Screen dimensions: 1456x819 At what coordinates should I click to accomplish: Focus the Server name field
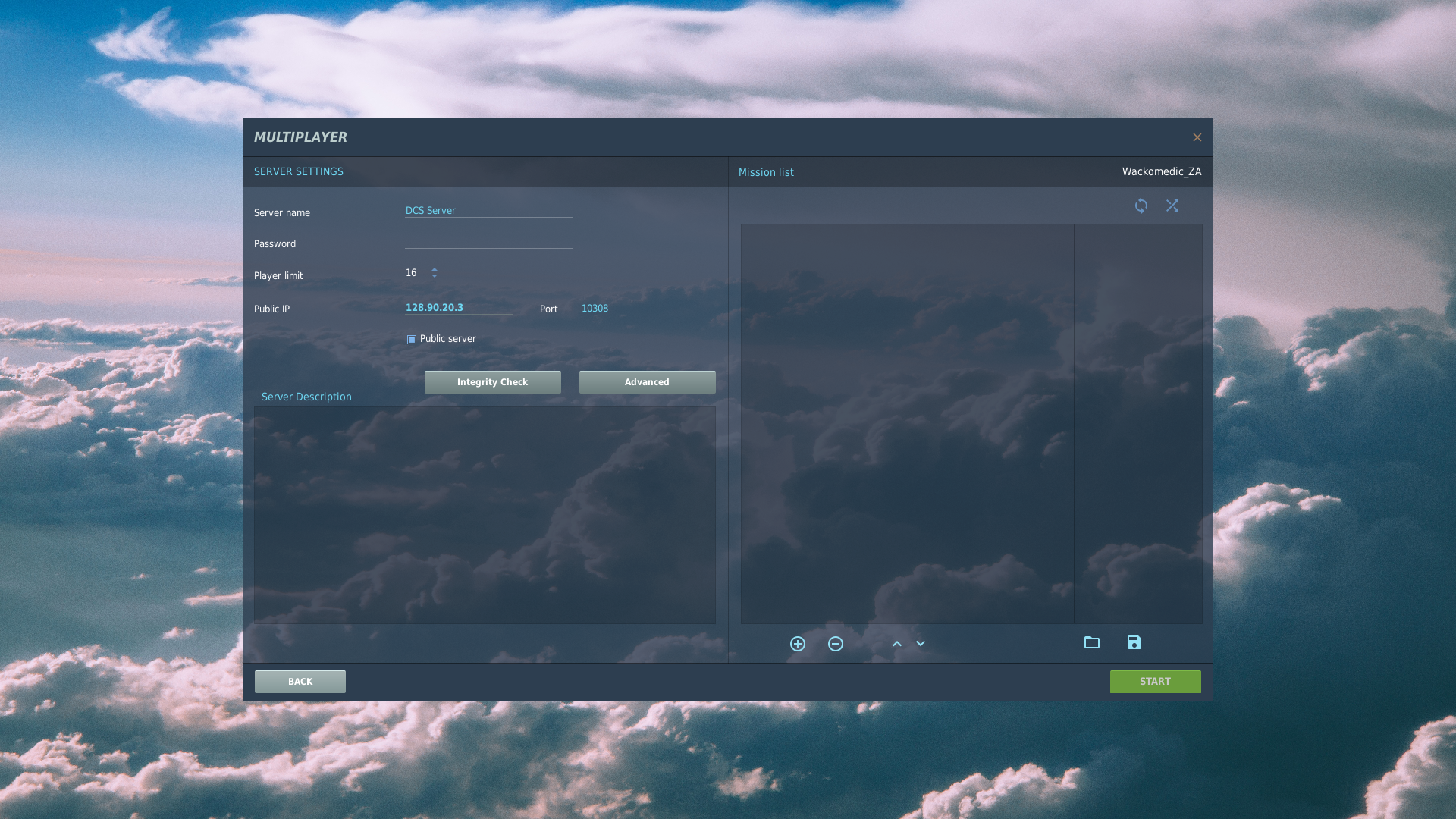pyautogui.click(x=489, y=211)
